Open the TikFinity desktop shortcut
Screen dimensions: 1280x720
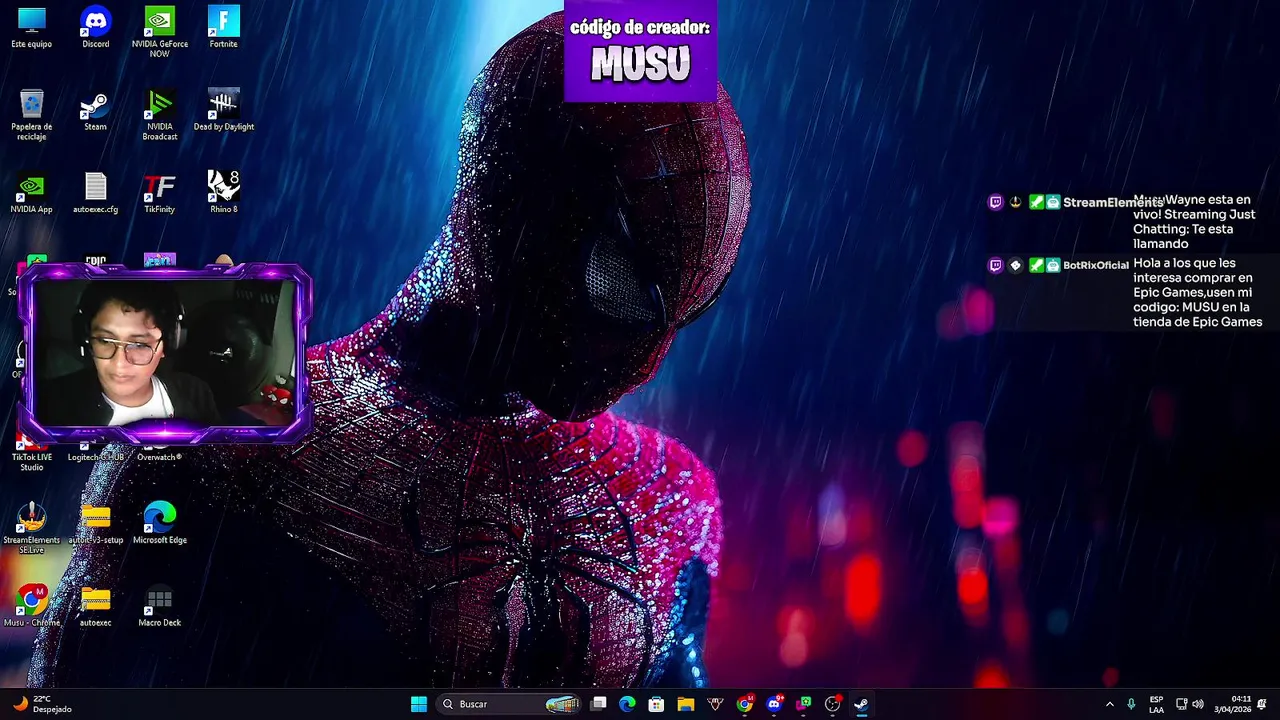click(x=159, y=192)
